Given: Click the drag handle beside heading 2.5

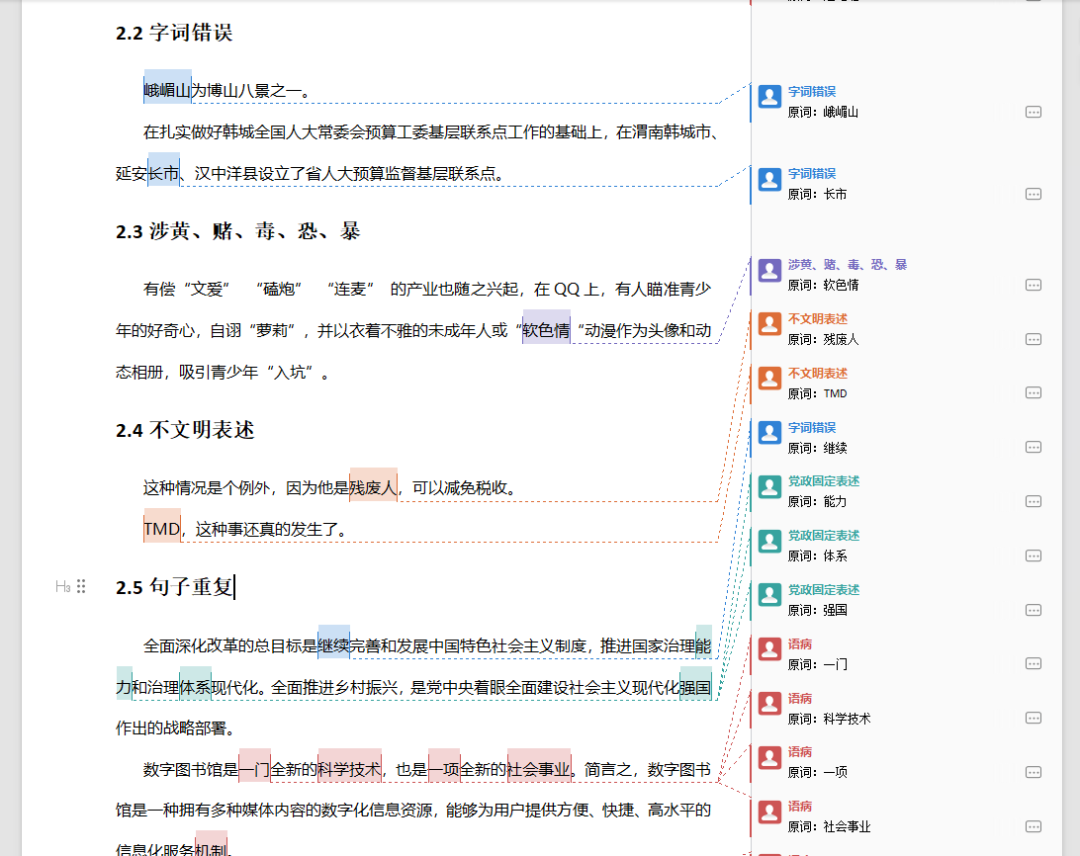Looking at the screenshot, I should (x=82, y=587).
